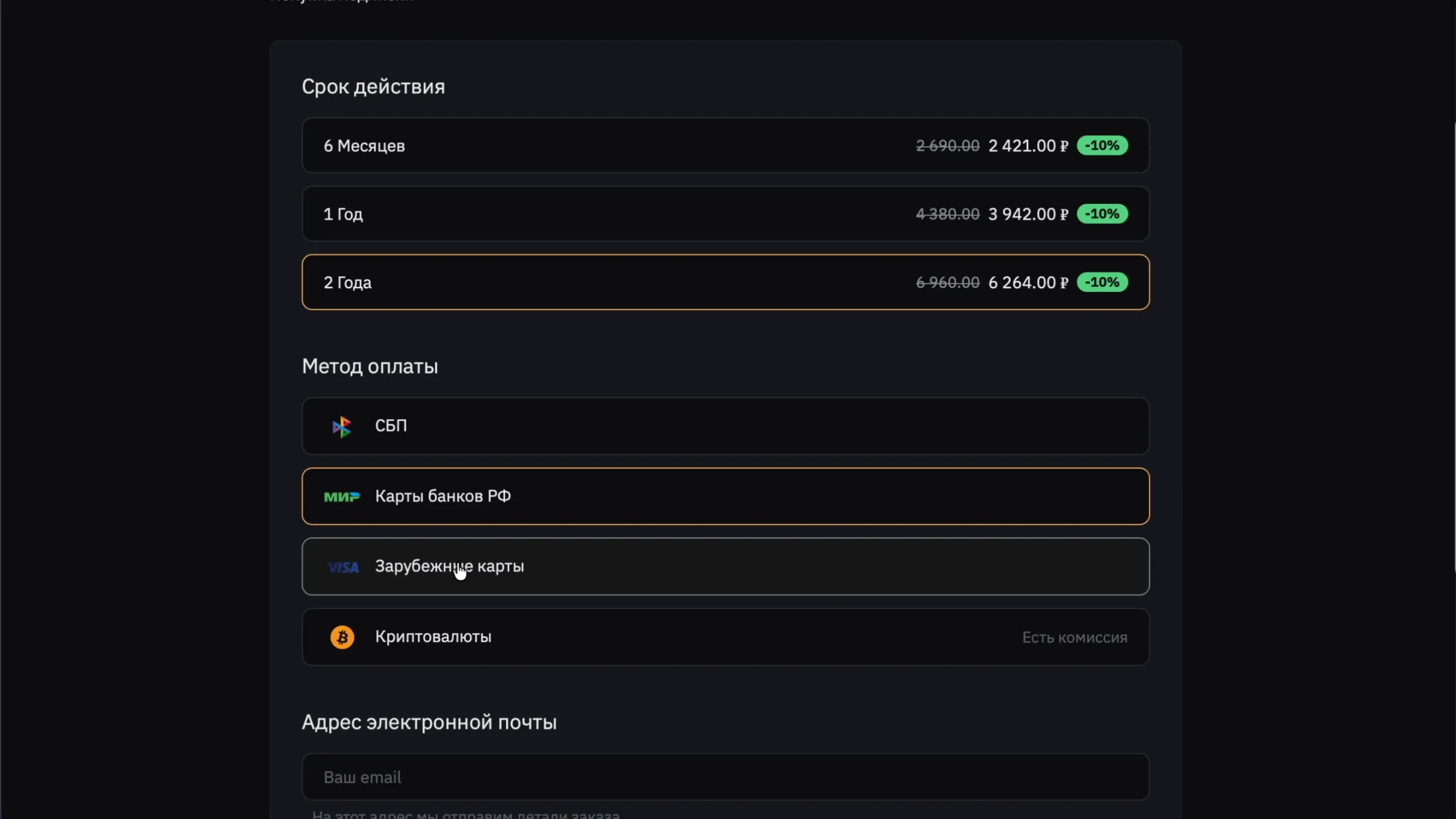The image size is (1456, 819).
Task: Select Карты банков РФ payment option
Action: click(x=726, y=496)
